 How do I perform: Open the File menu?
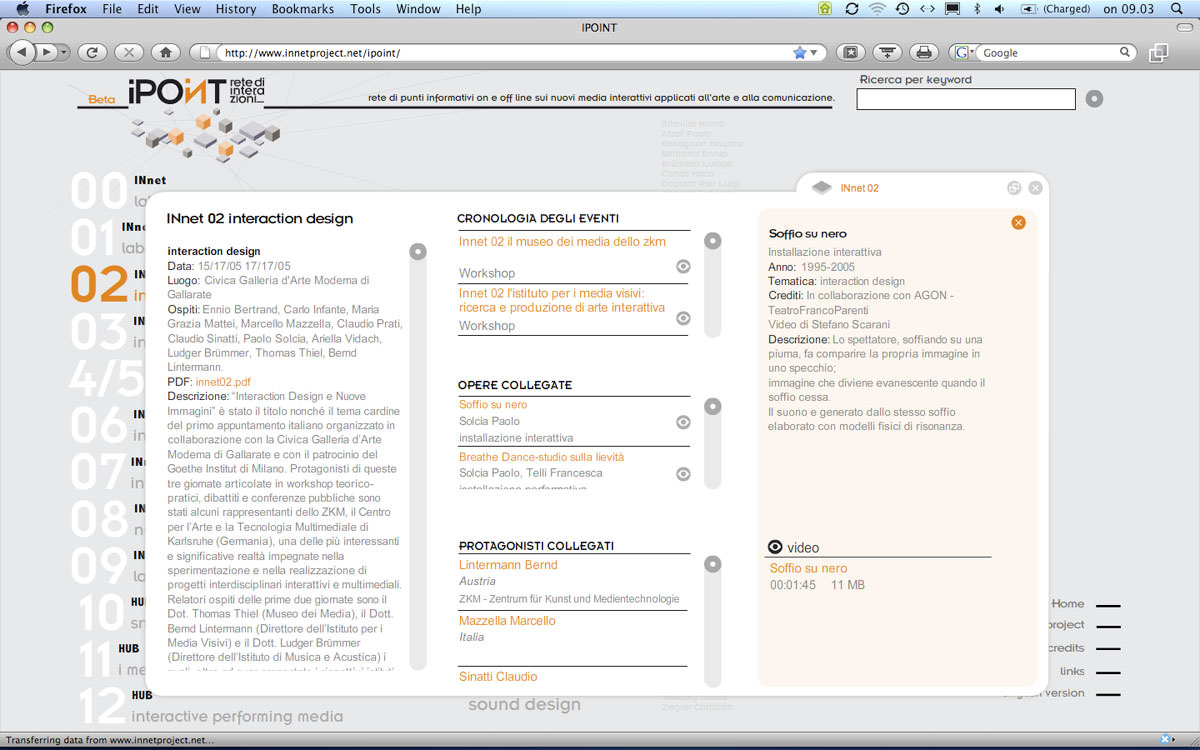point(112,9)
